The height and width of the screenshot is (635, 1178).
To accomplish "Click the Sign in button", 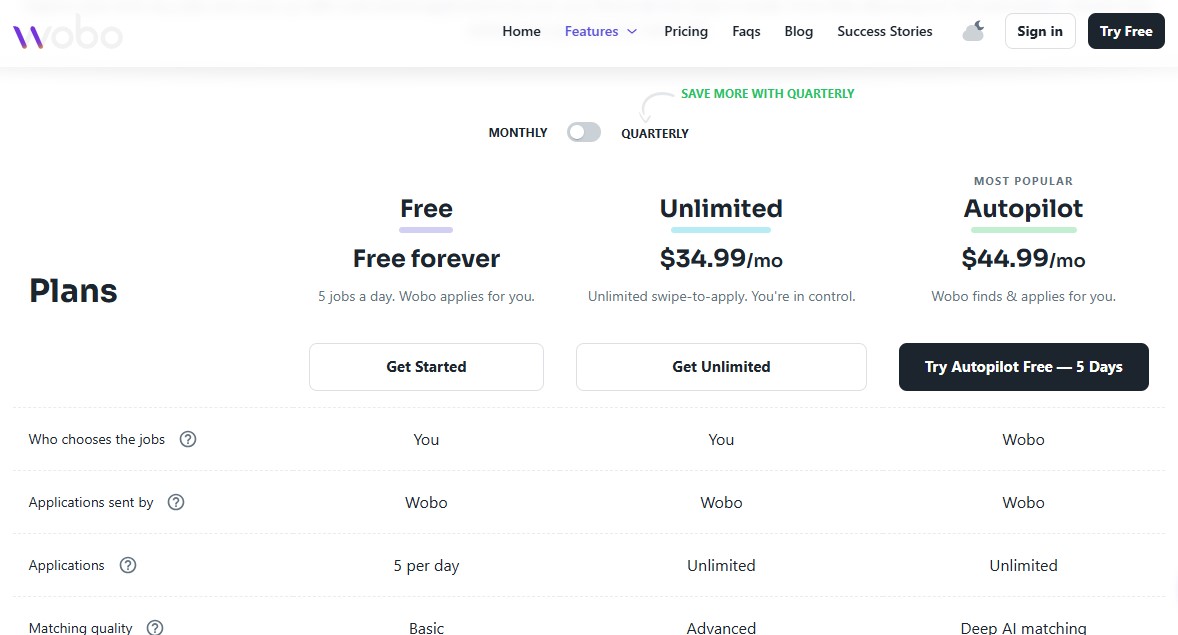I will pyautogui.click(x=1039, y=31).
